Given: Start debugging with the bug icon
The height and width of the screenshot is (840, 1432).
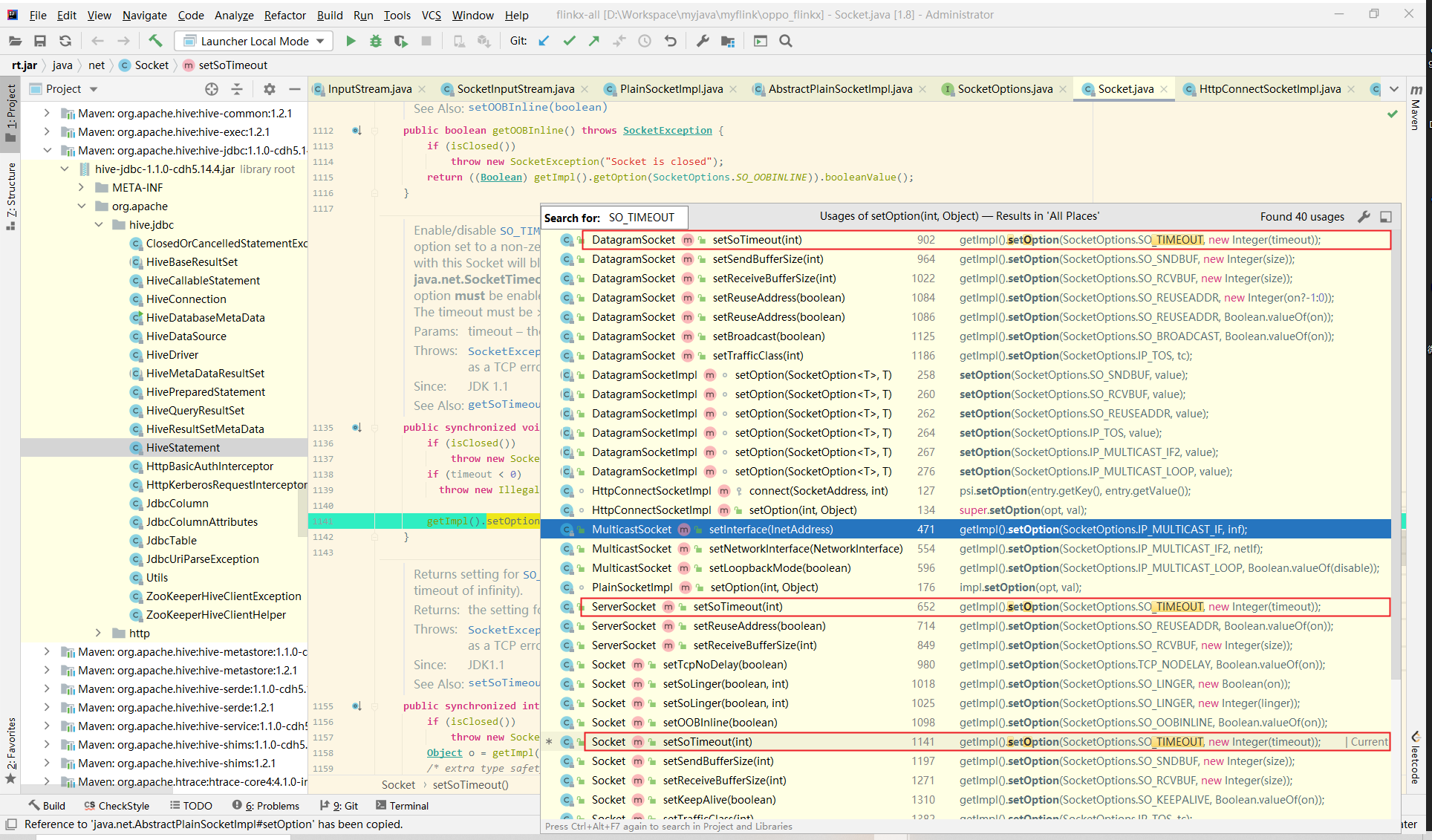Looking at the screenshot, I should (376, 42).
